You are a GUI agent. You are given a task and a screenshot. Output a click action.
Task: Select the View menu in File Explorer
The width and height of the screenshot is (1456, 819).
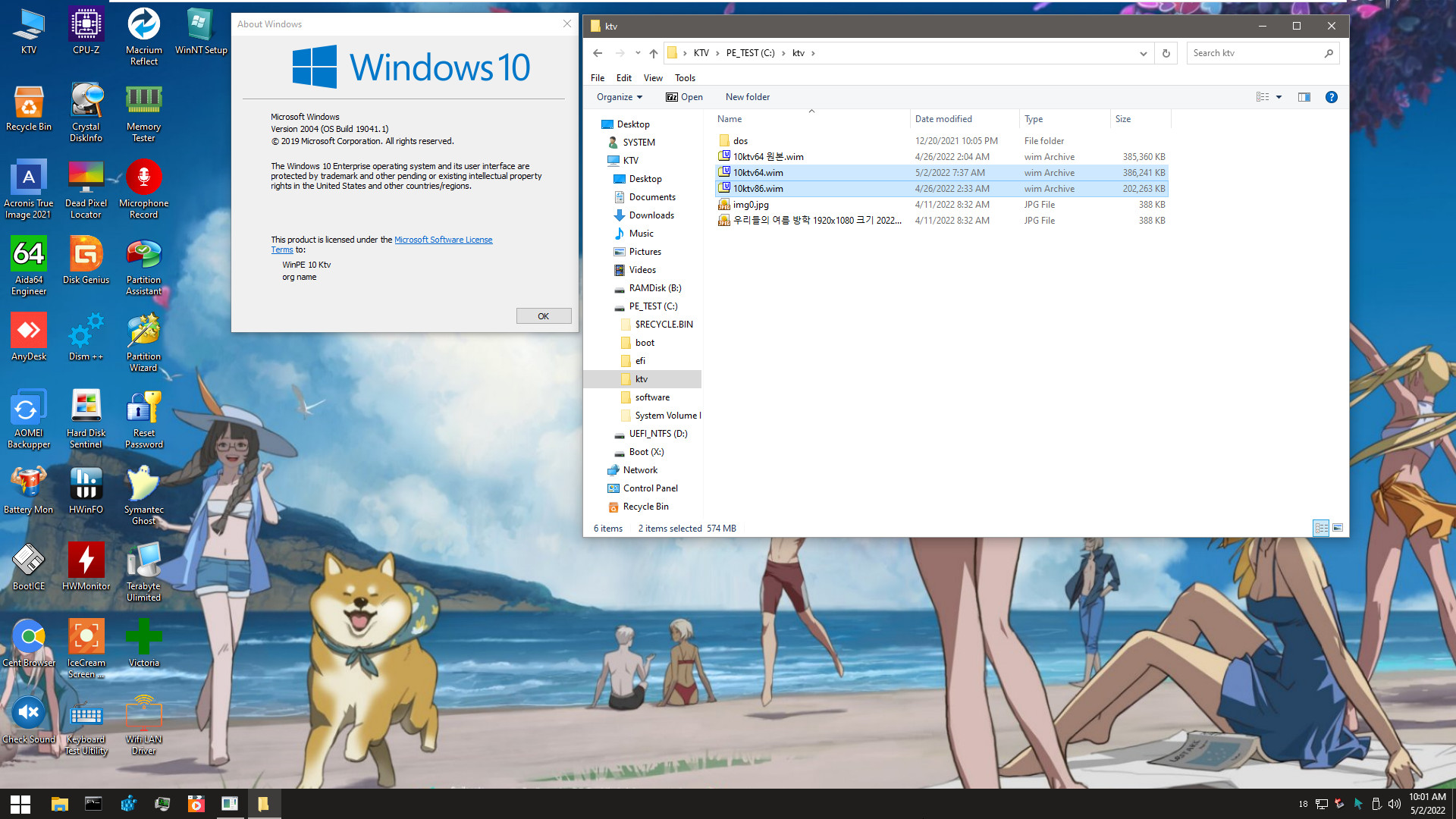pyautogui.click(x=652, y=77)
